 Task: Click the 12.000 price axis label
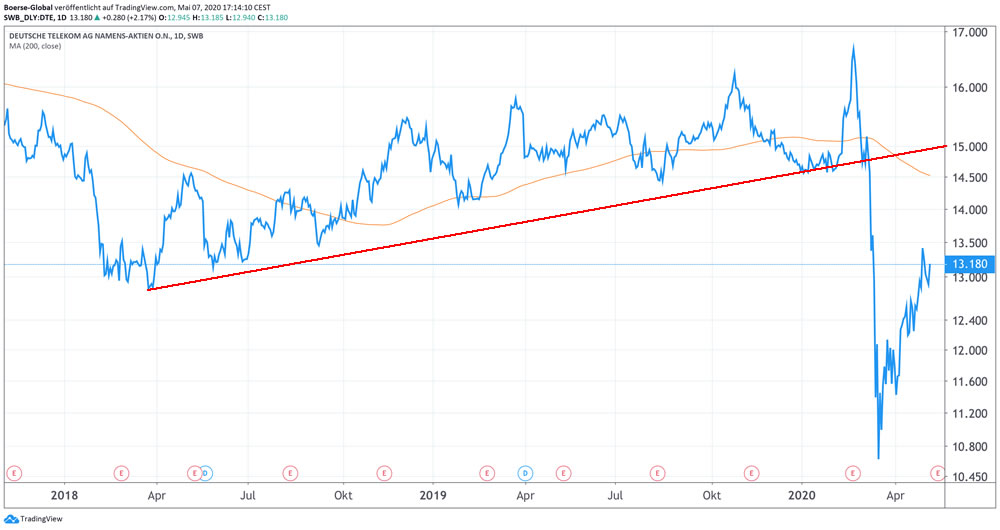(x=969, y=350)
